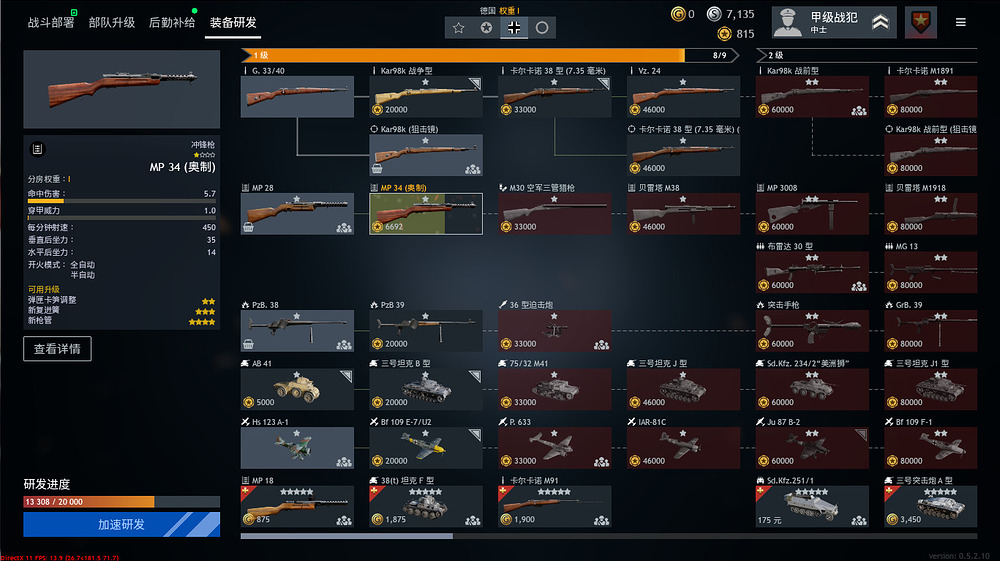
Task: Click the 查看详情 button
Action: click(57, 349)
